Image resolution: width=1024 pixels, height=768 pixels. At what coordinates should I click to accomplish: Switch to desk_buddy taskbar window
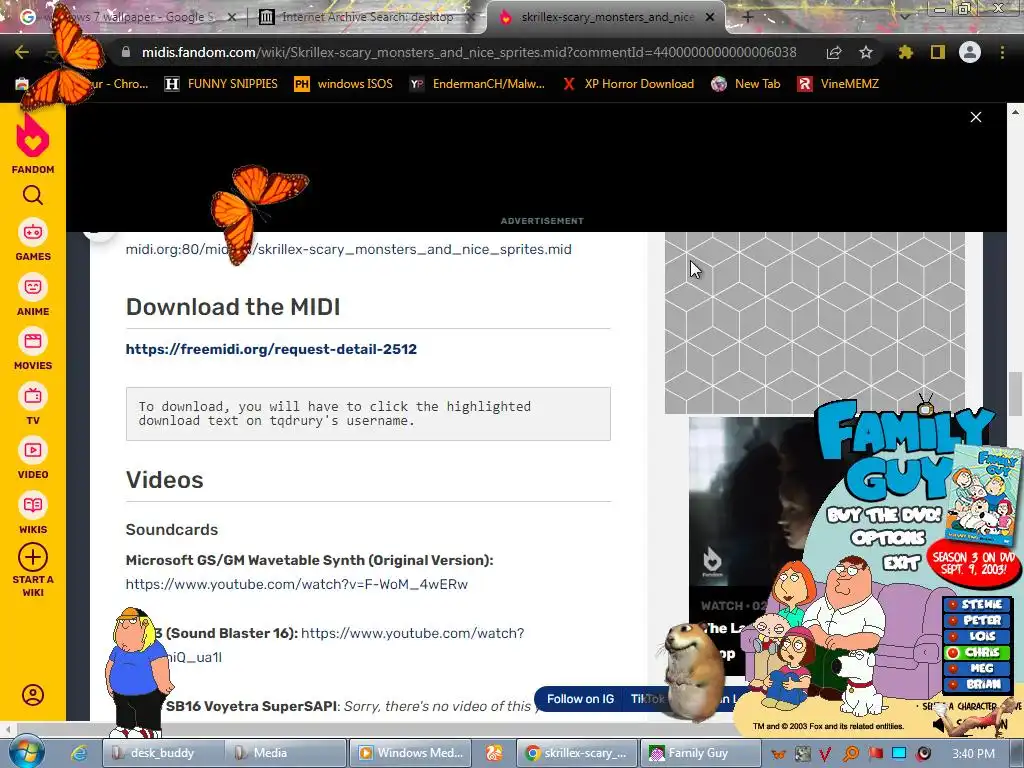163,753
